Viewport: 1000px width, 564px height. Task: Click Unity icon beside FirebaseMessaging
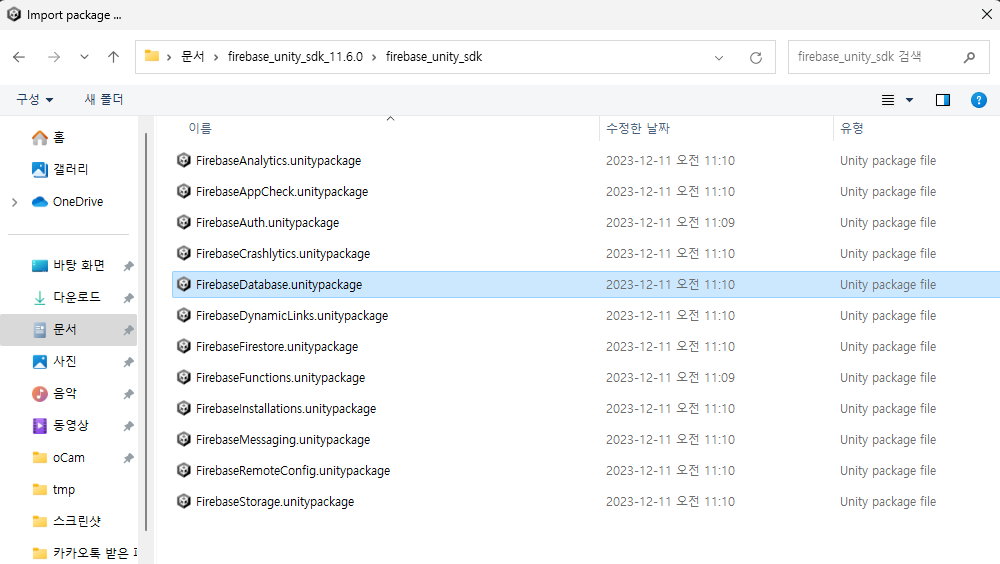click(184, 439)
